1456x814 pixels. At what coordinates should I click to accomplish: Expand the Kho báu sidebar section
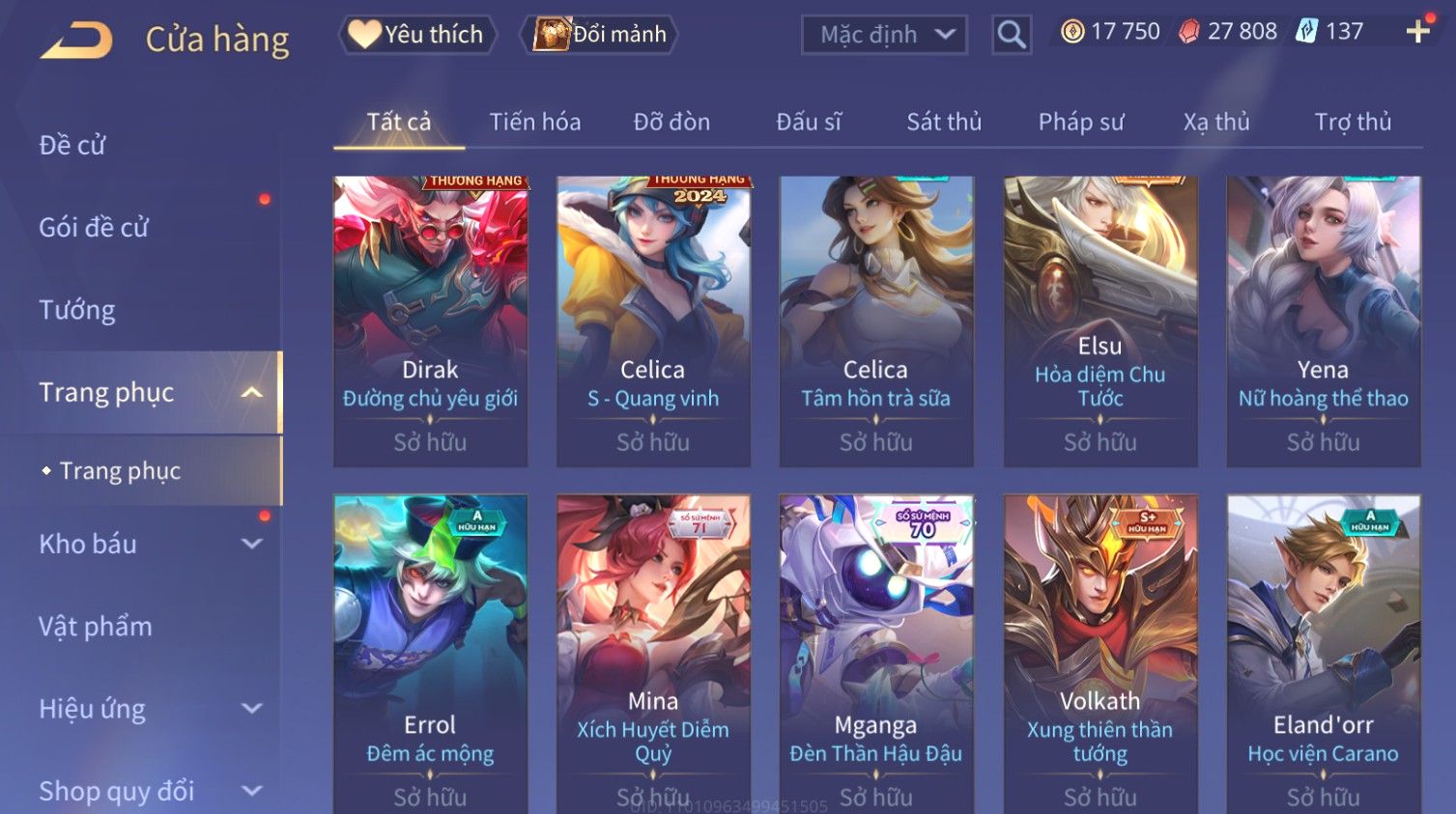[252, 544]
